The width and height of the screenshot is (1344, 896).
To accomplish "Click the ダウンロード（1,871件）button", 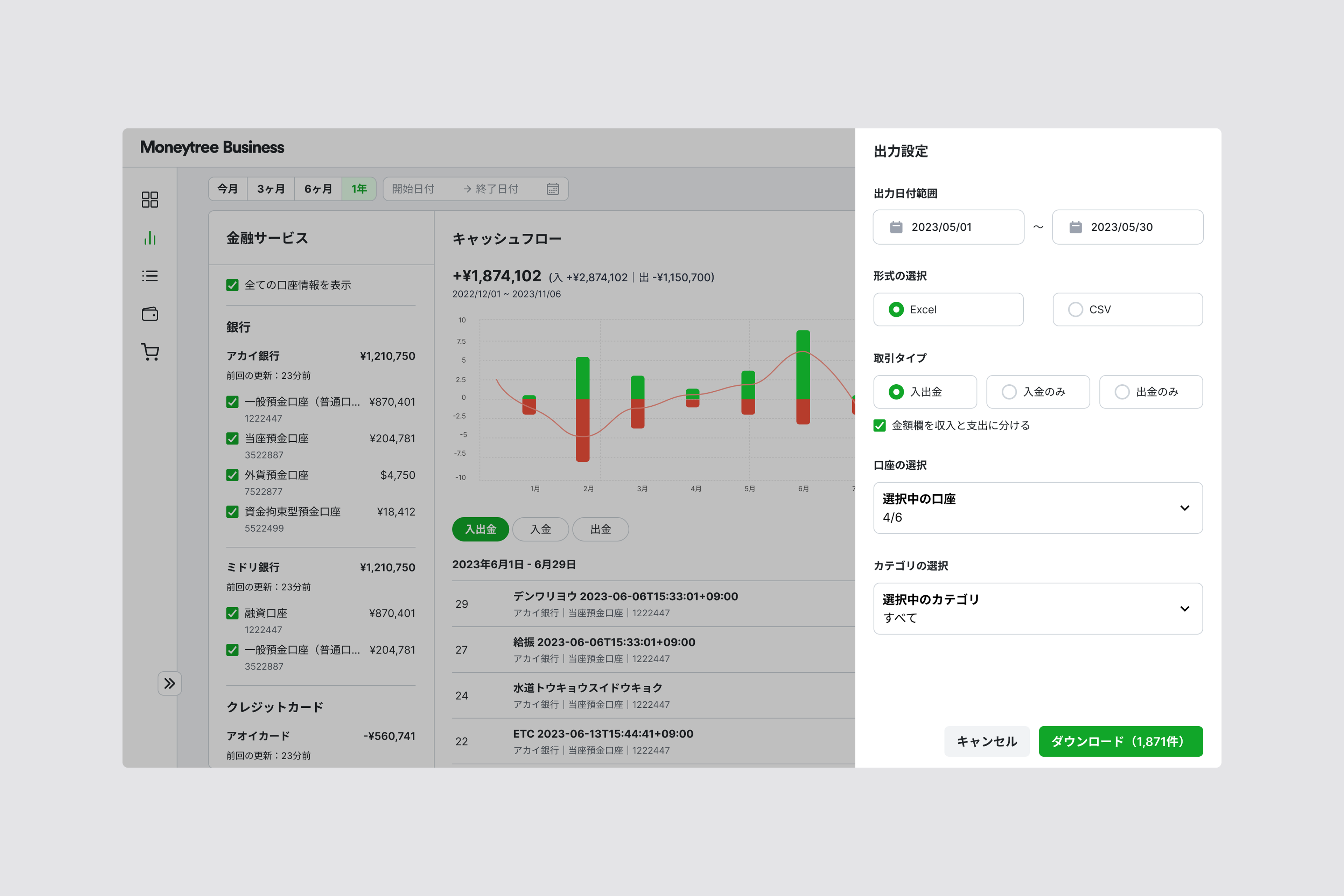I will click(1121, 741).
